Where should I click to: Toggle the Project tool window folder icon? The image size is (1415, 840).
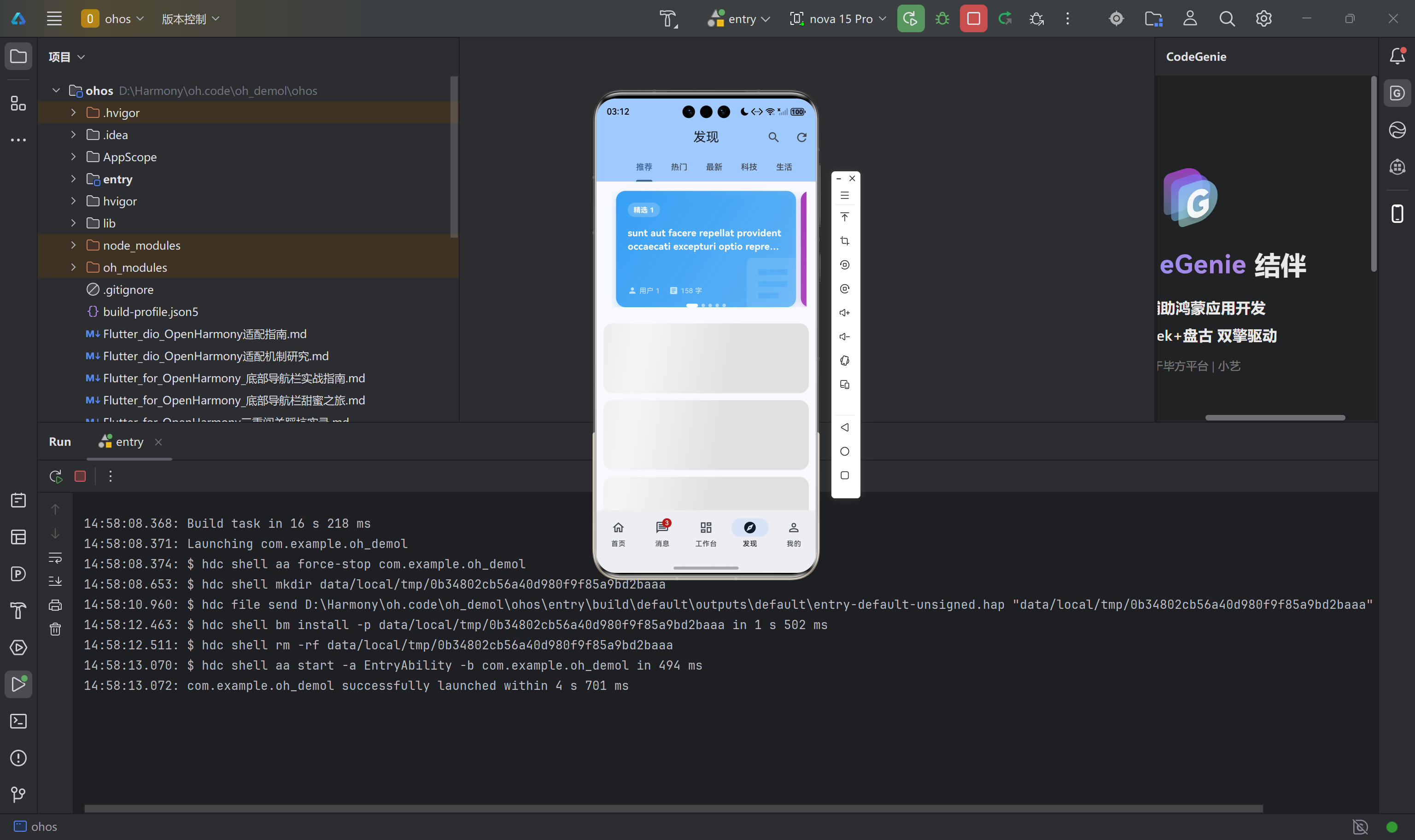[18, 56]
